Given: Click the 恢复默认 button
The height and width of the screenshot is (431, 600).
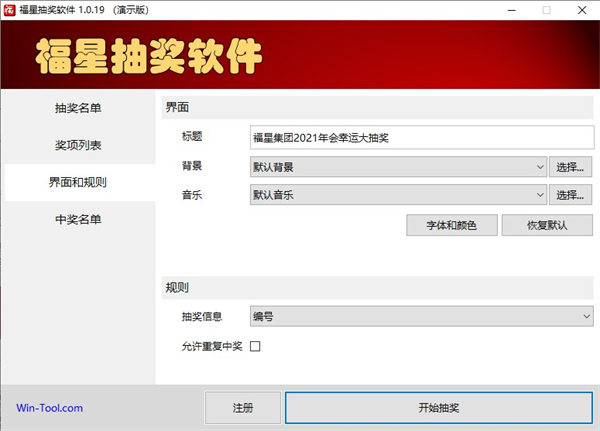Looking at the screenshot, I should [546, 225].
